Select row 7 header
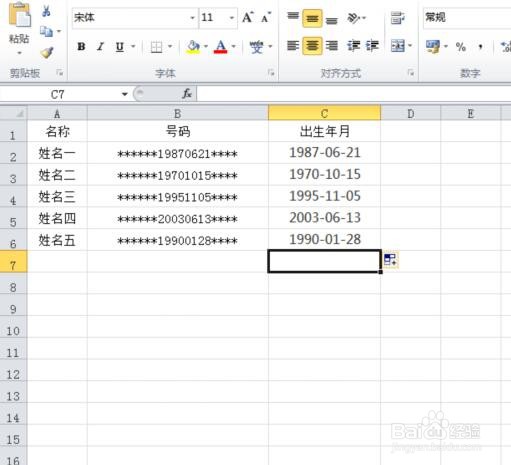Screen dimensions: 511x465 (13, 262)
